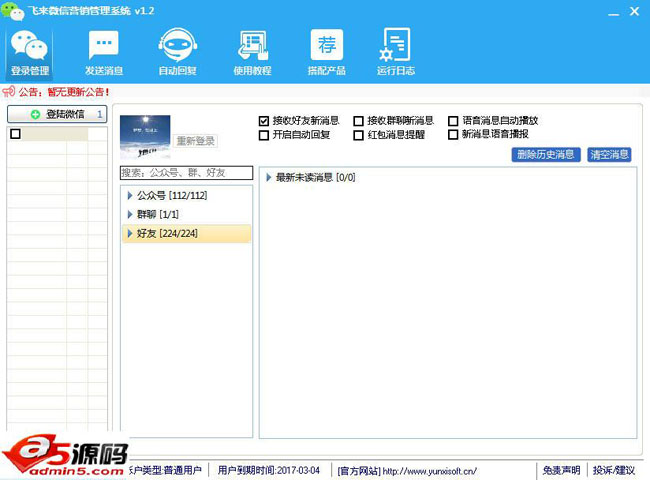Click the 普通用户 account type status text

coord(182,470)
